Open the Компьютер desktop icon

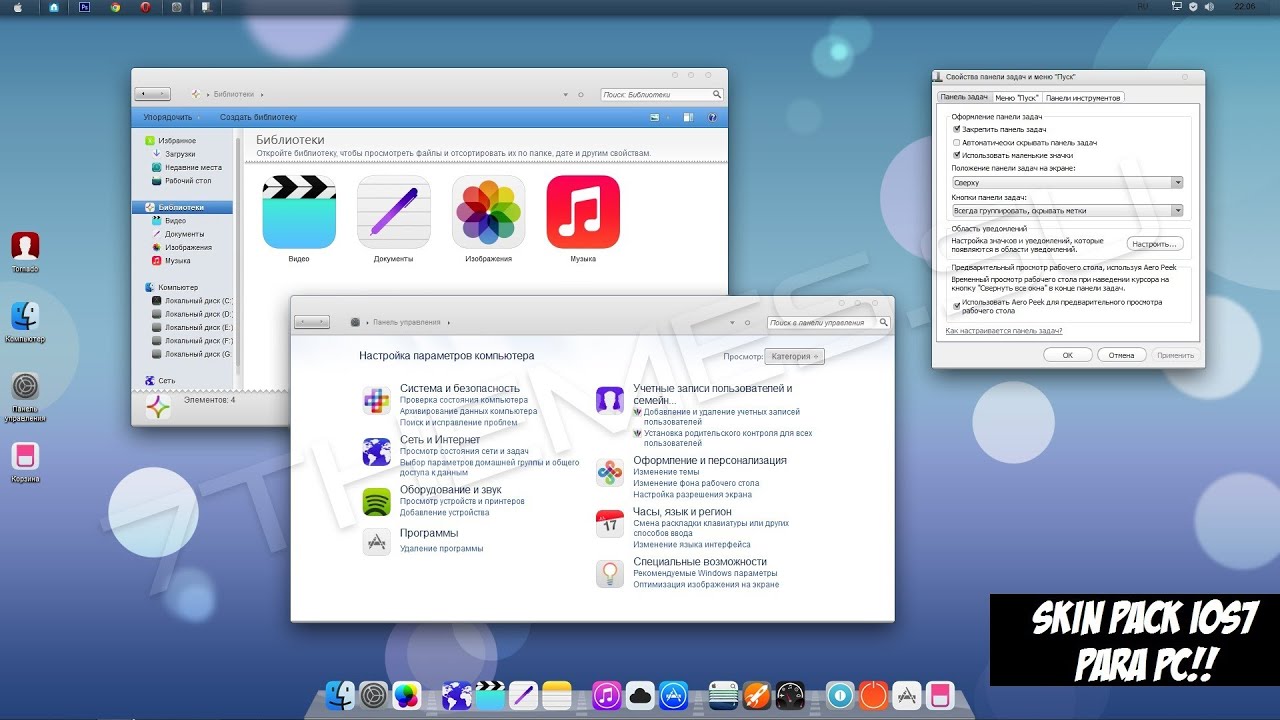(25, 316)
